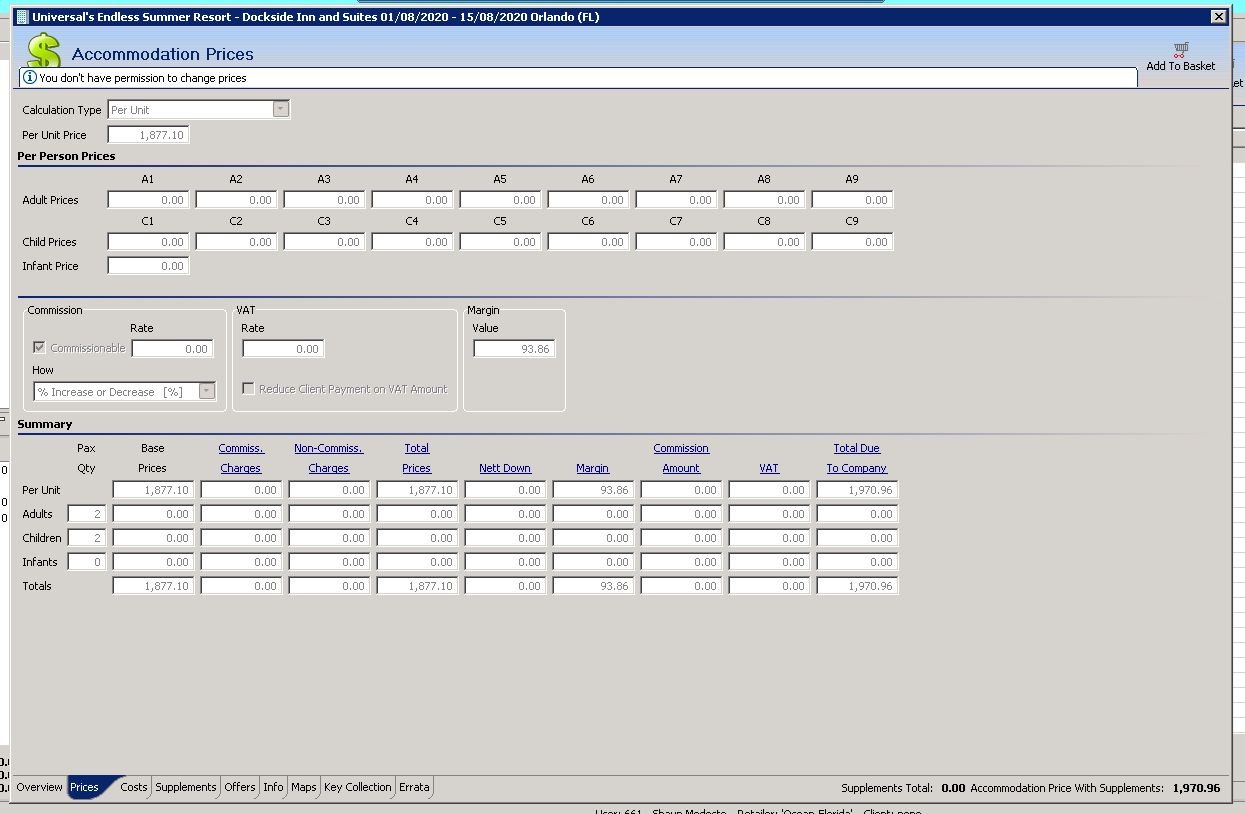Screen dimensions: 1245x814
Task: Open the Errata tab
Action: (414, 787)
